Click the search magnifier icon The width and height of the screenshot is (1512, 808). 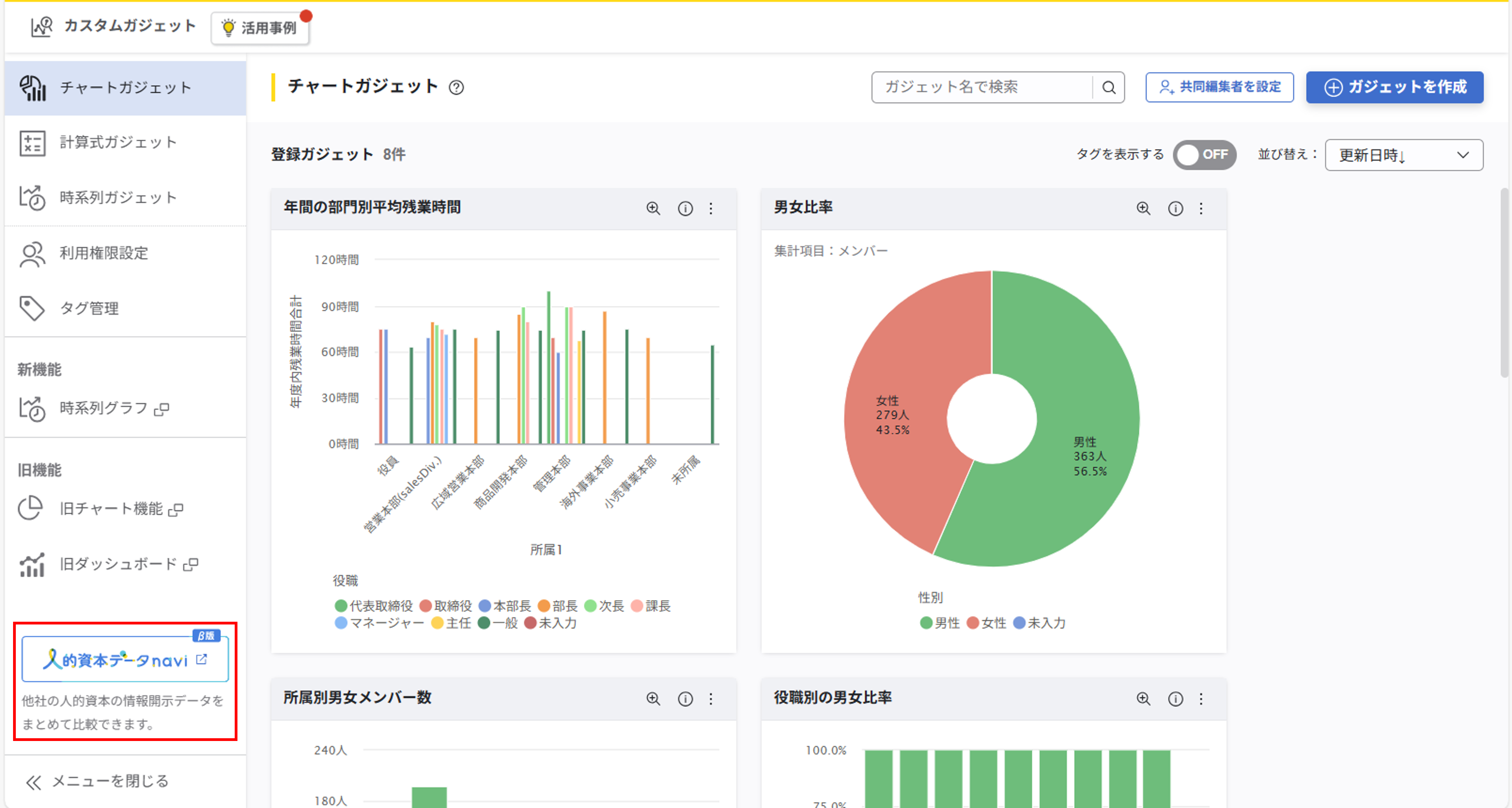point(1108,88)
